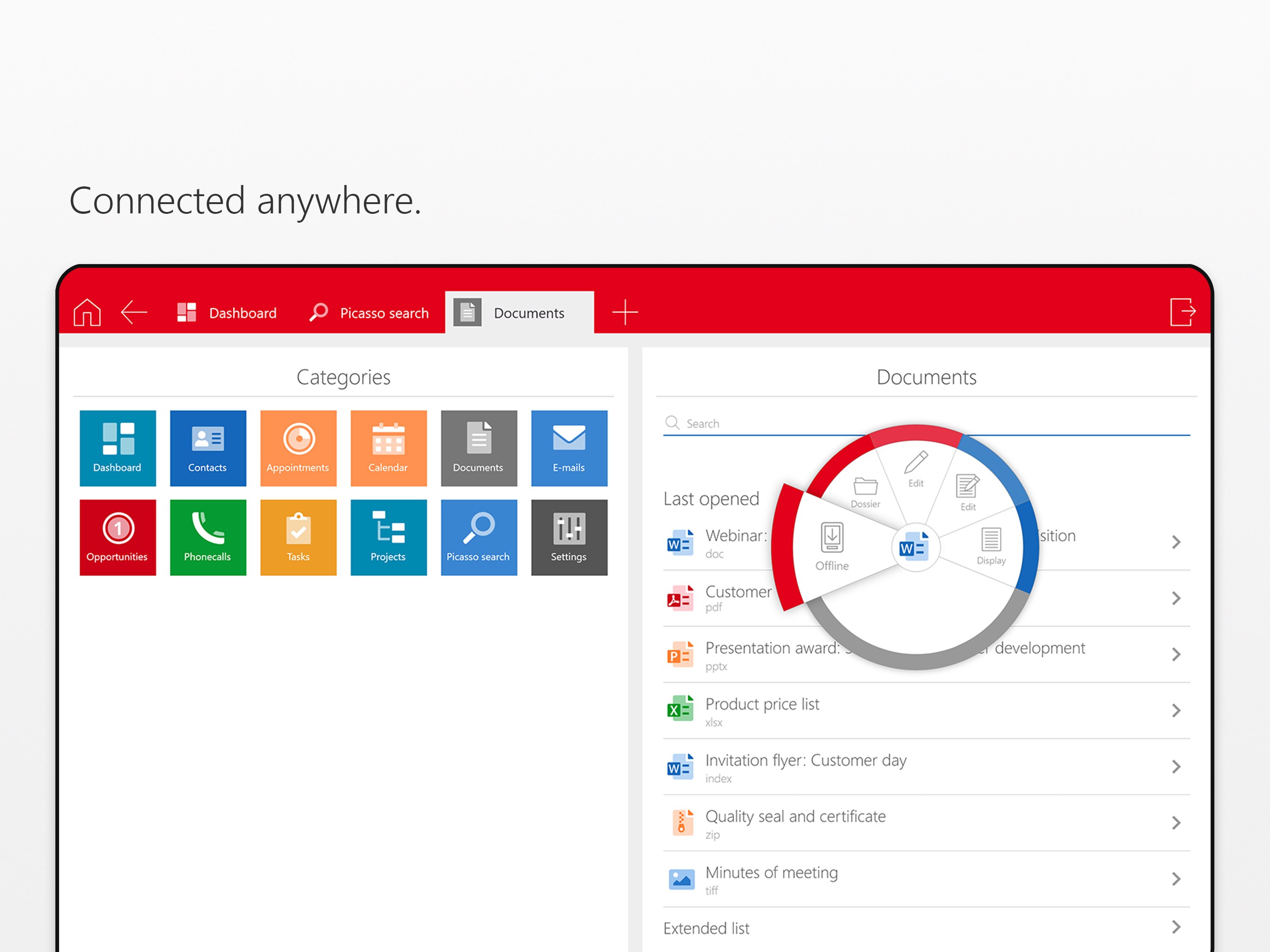Open the Opportunities tile with badge
The height and width of the screenshot is (952, 1270).
point(118,537)
